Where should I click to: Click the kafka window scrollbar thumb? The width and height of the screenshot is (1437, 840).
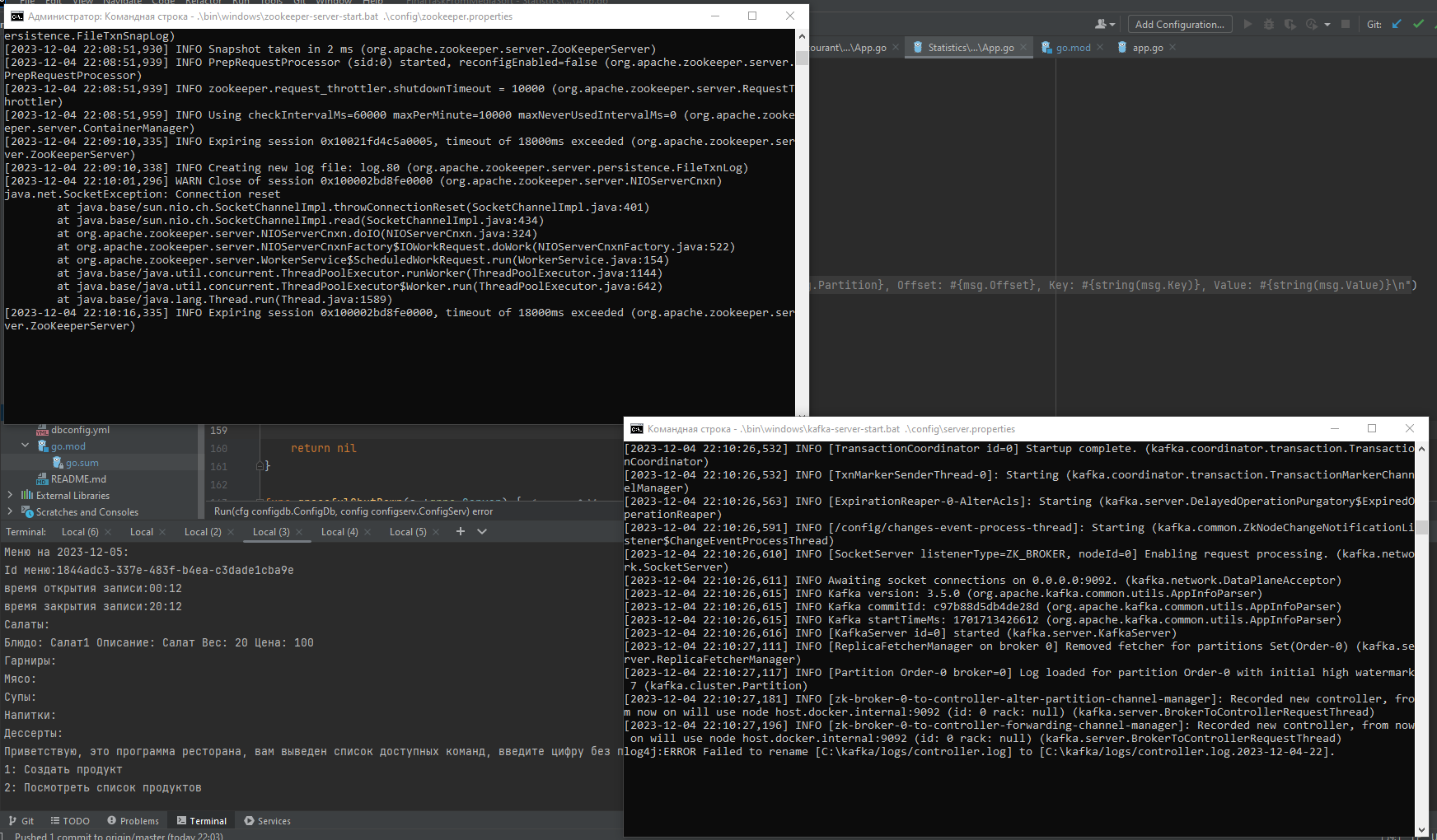pyautogui.click(x=1421, y=527)
